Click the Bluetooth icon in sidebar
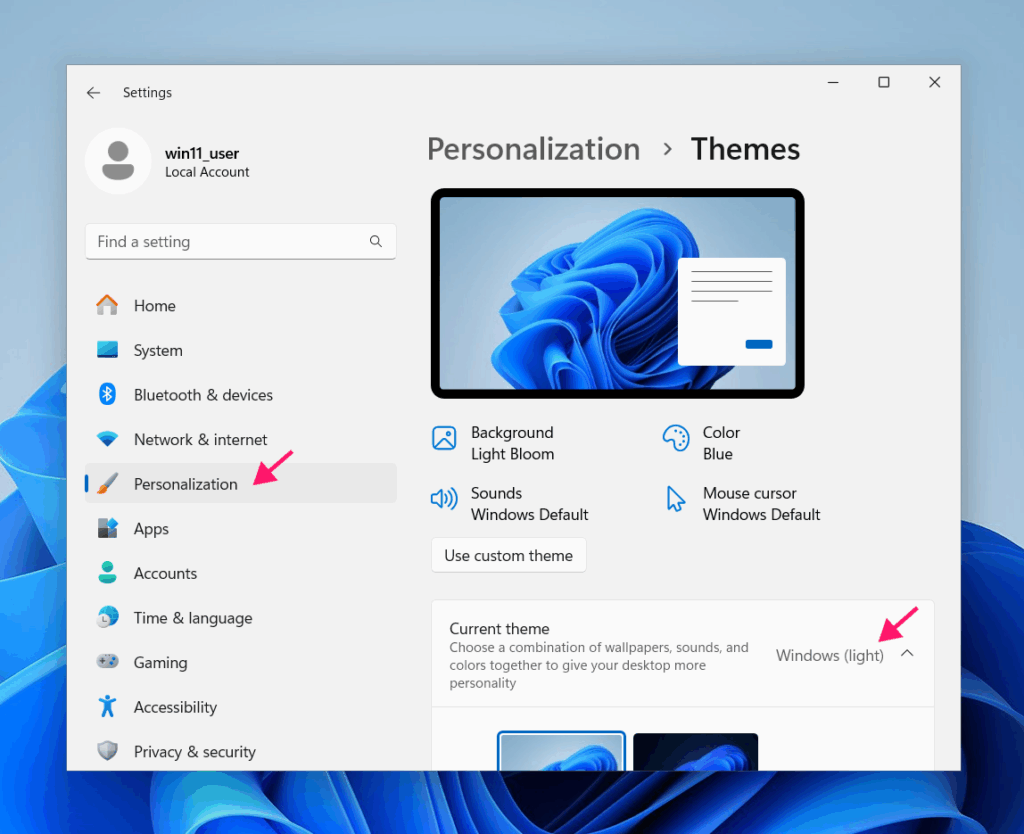Viewport: 1024px width, 834px height. tap(107, 394)
